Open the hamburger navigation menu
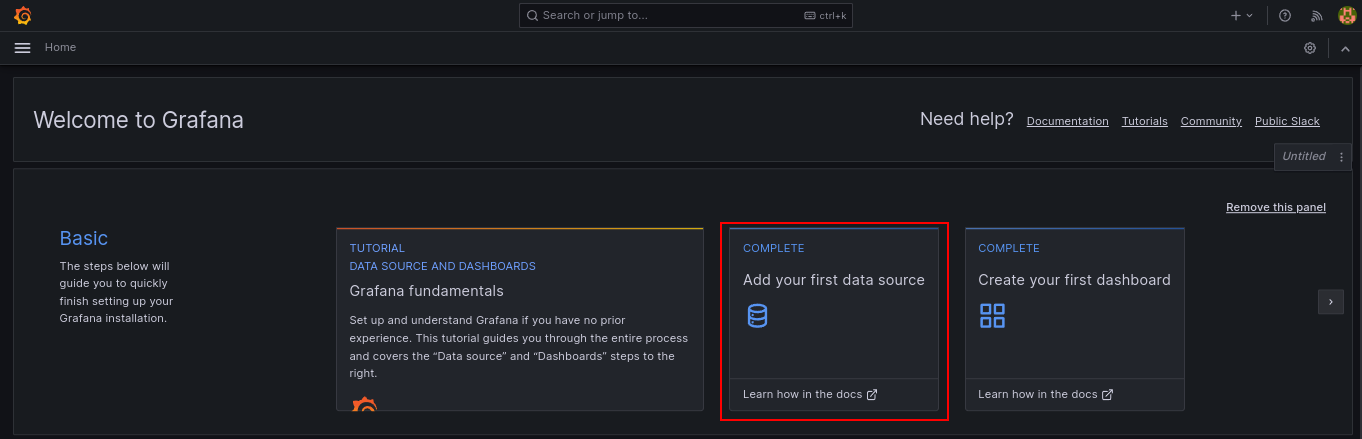1362x439 pixels. (x=22, y=48)
